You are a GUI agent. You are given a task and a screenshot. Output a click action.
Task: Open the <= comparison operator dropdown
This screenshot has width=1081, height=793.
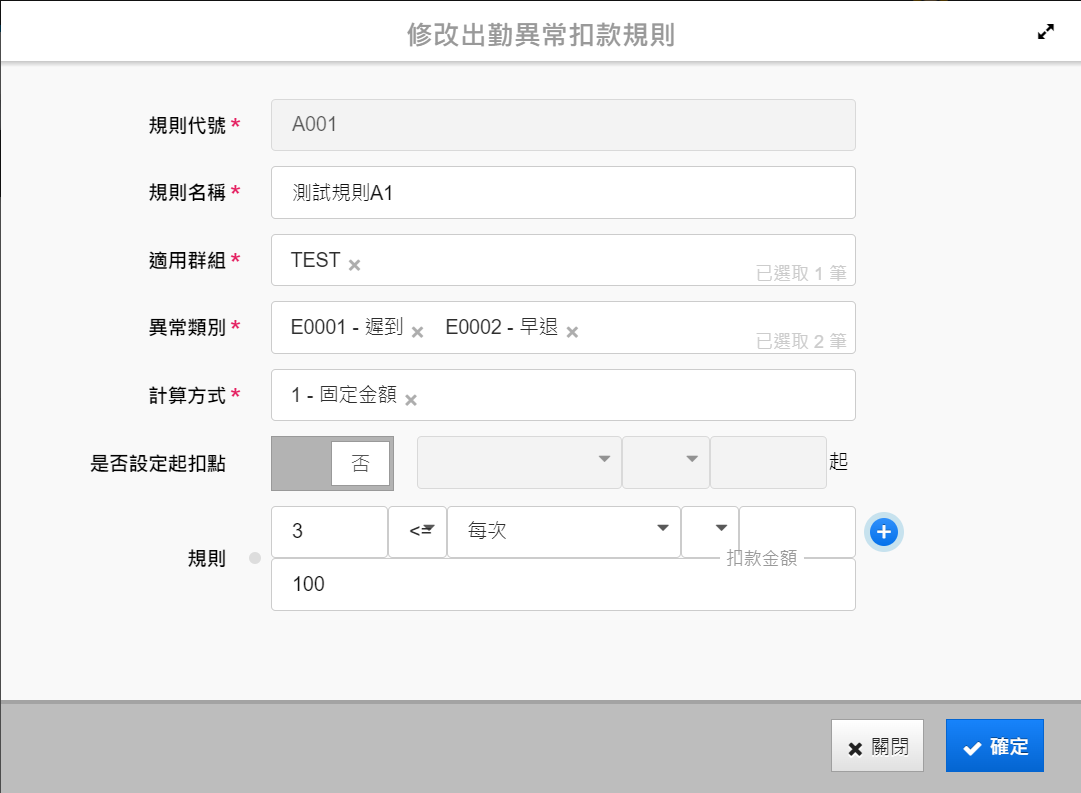pos(417,531)
